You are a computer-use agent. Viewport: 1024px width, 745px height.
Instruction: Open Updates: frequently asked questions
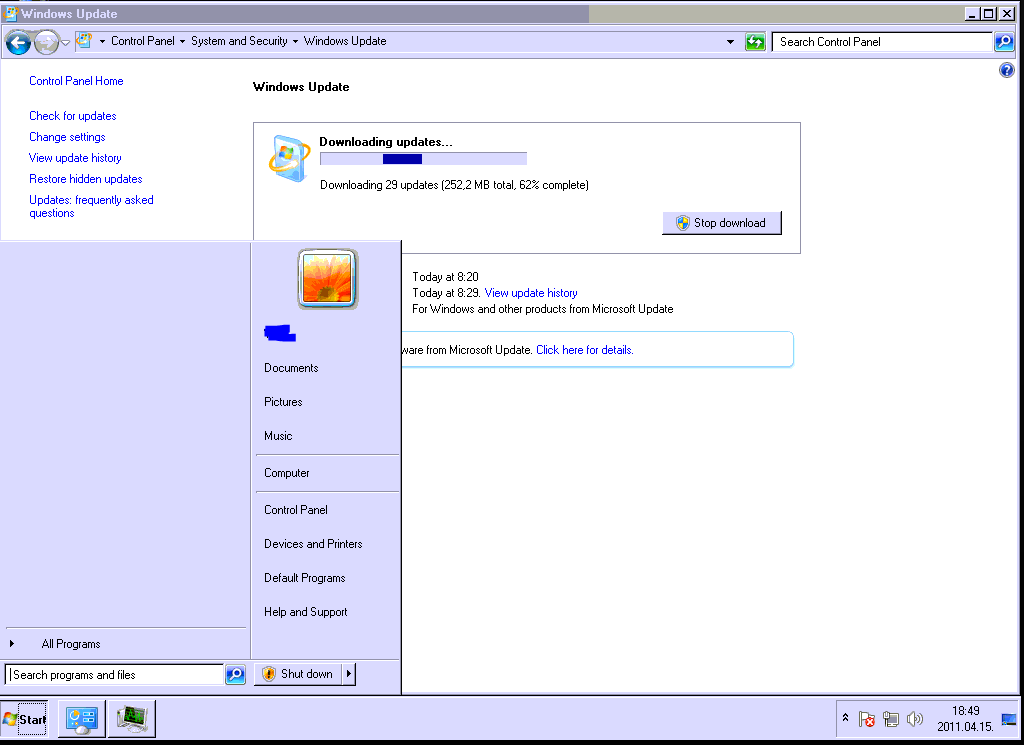tap(91, 206)
